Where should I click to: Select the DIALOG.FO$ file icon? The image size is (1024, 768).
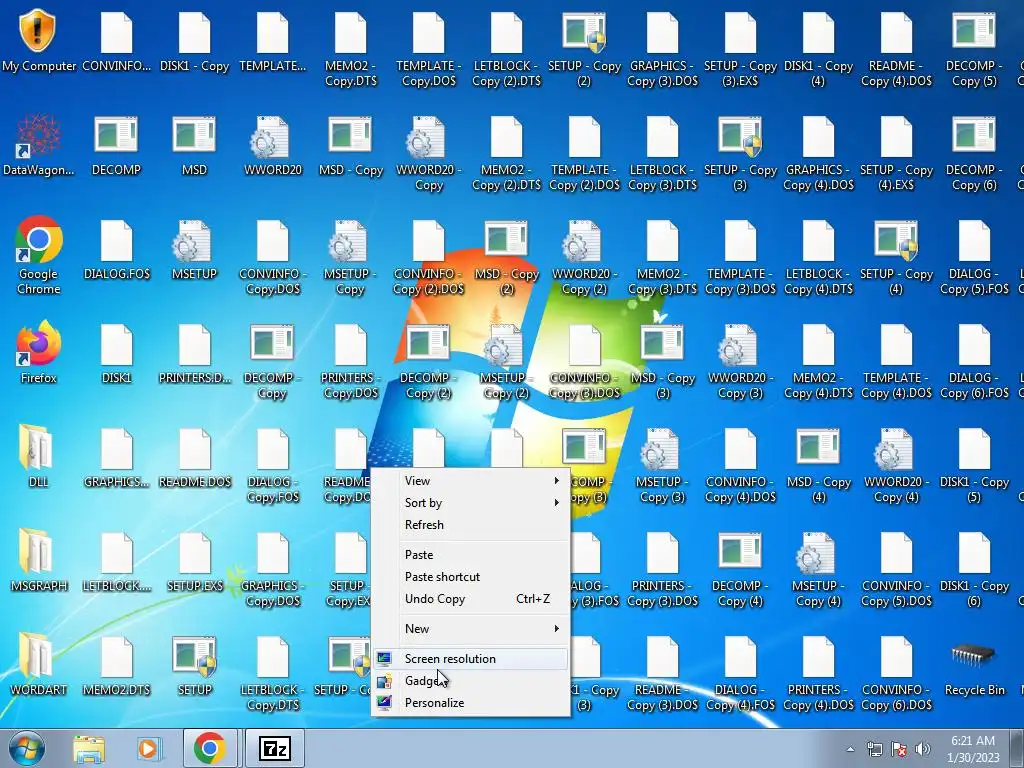pos(116,249)
